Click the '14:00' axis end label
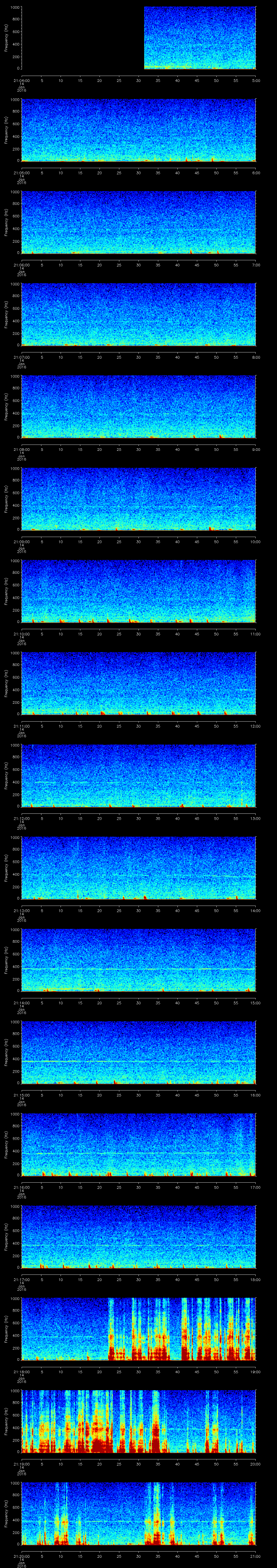This screenshot has height=1568, width=277. tap(256, 910)
